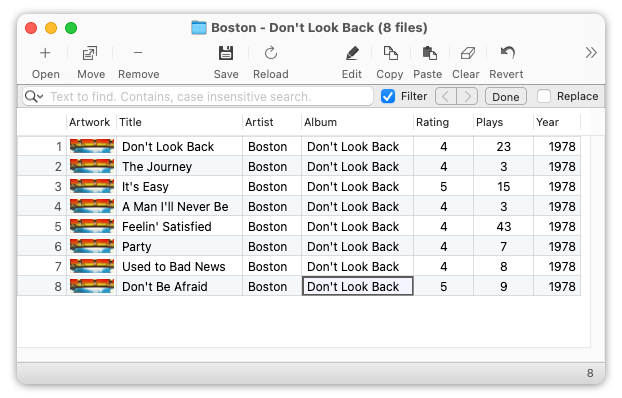Select the Rating cell for Don't Be Afraid
Screen dimensions: 622x398
[x=443, y=286]
